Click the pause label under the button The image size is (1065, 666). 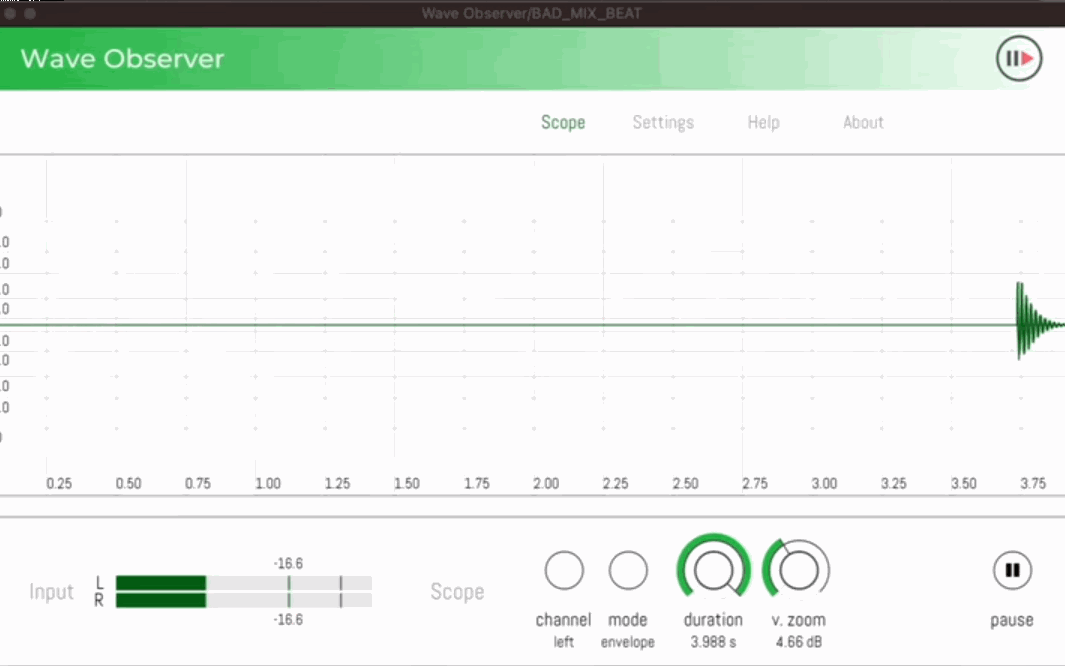1012,620
